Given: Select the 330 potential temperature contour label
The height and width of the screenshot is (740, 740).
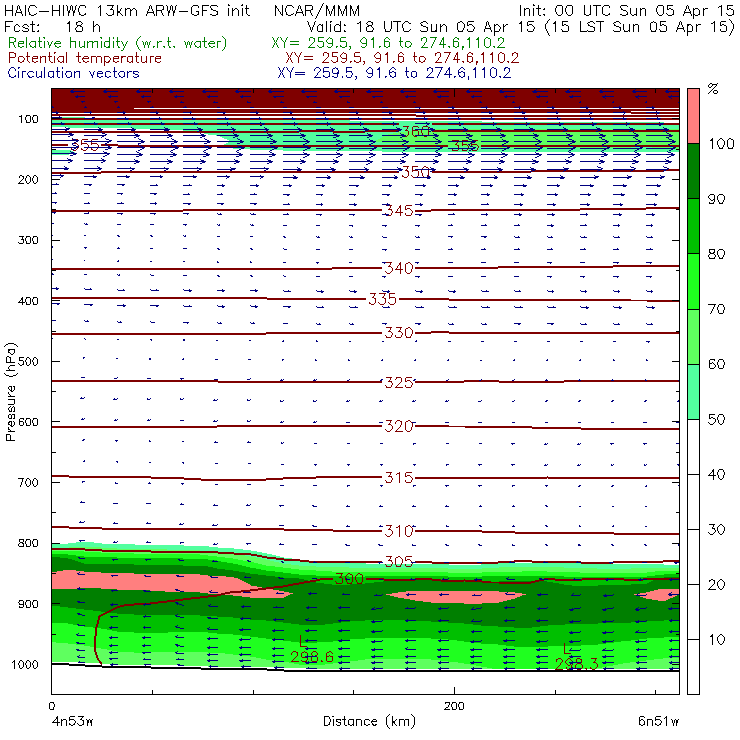Looking at the screenshot, I should 399,333.
